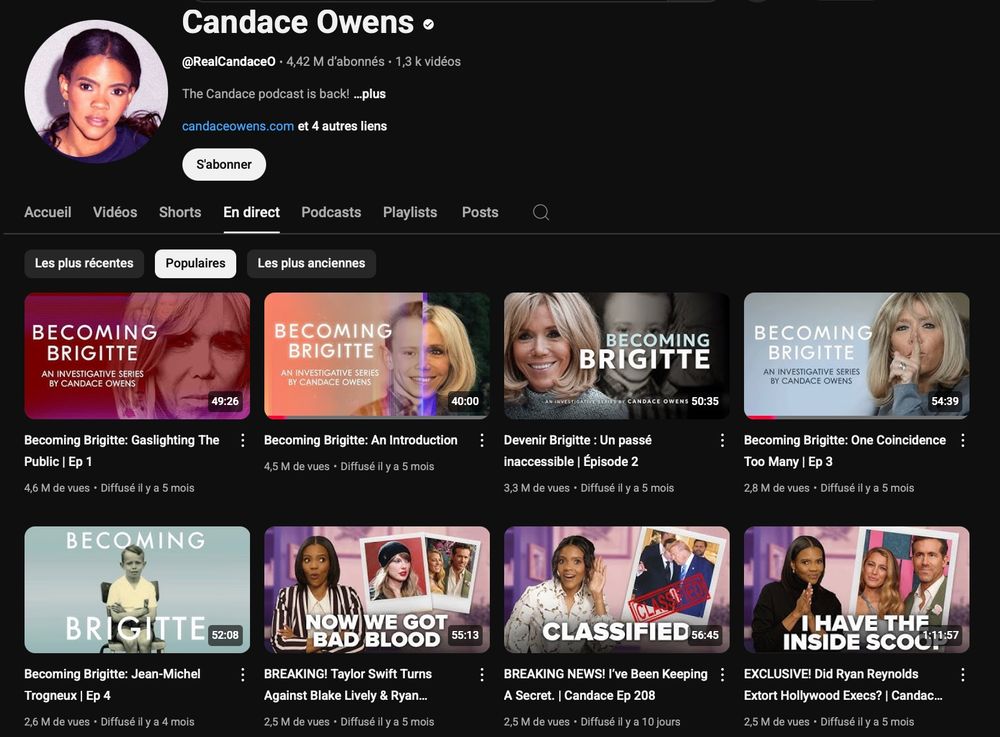Open options menu for Jean-Michel Trogneux Ep 4
The width and height of the screenshot is (1000, 737).
[x=242, y=674]
